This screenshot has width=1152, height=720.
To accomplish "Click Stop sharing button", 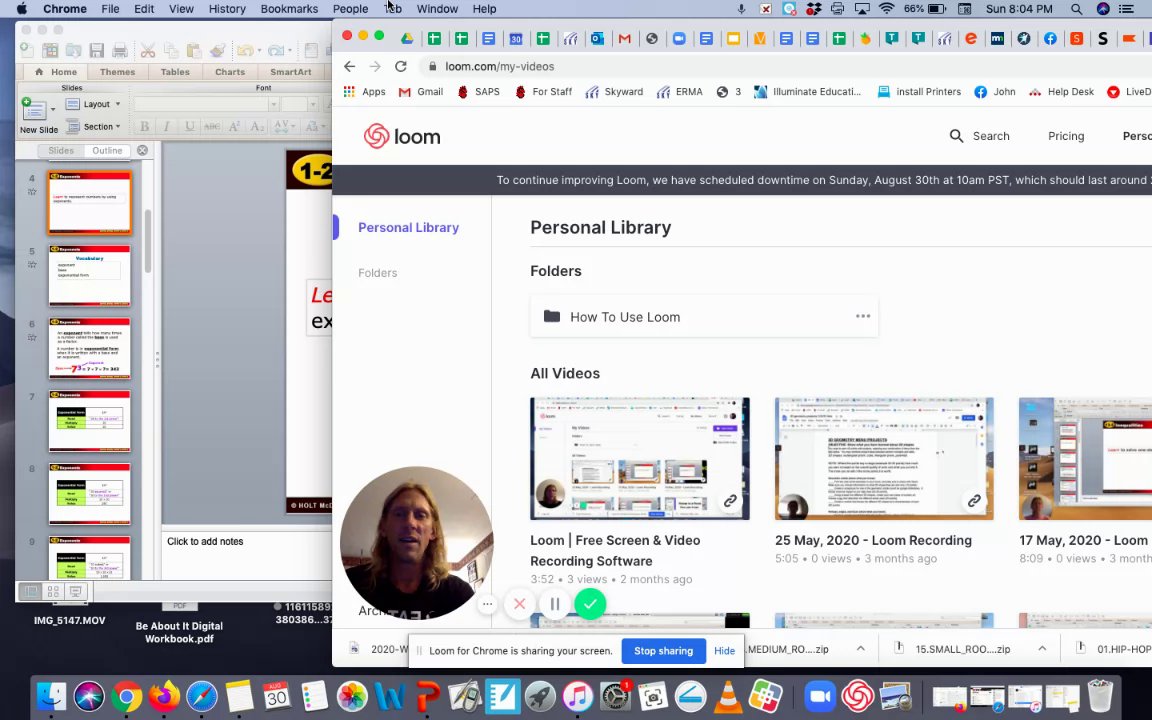I will 663,651.
